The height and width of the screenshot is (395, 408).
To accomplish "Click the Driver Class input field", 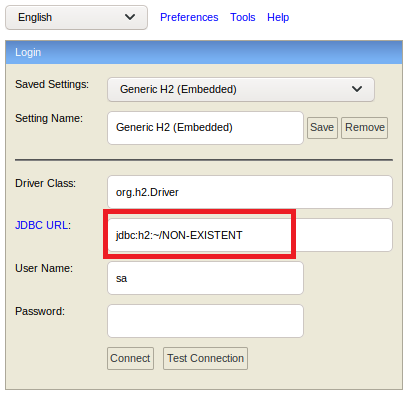I will coord(250,192).
